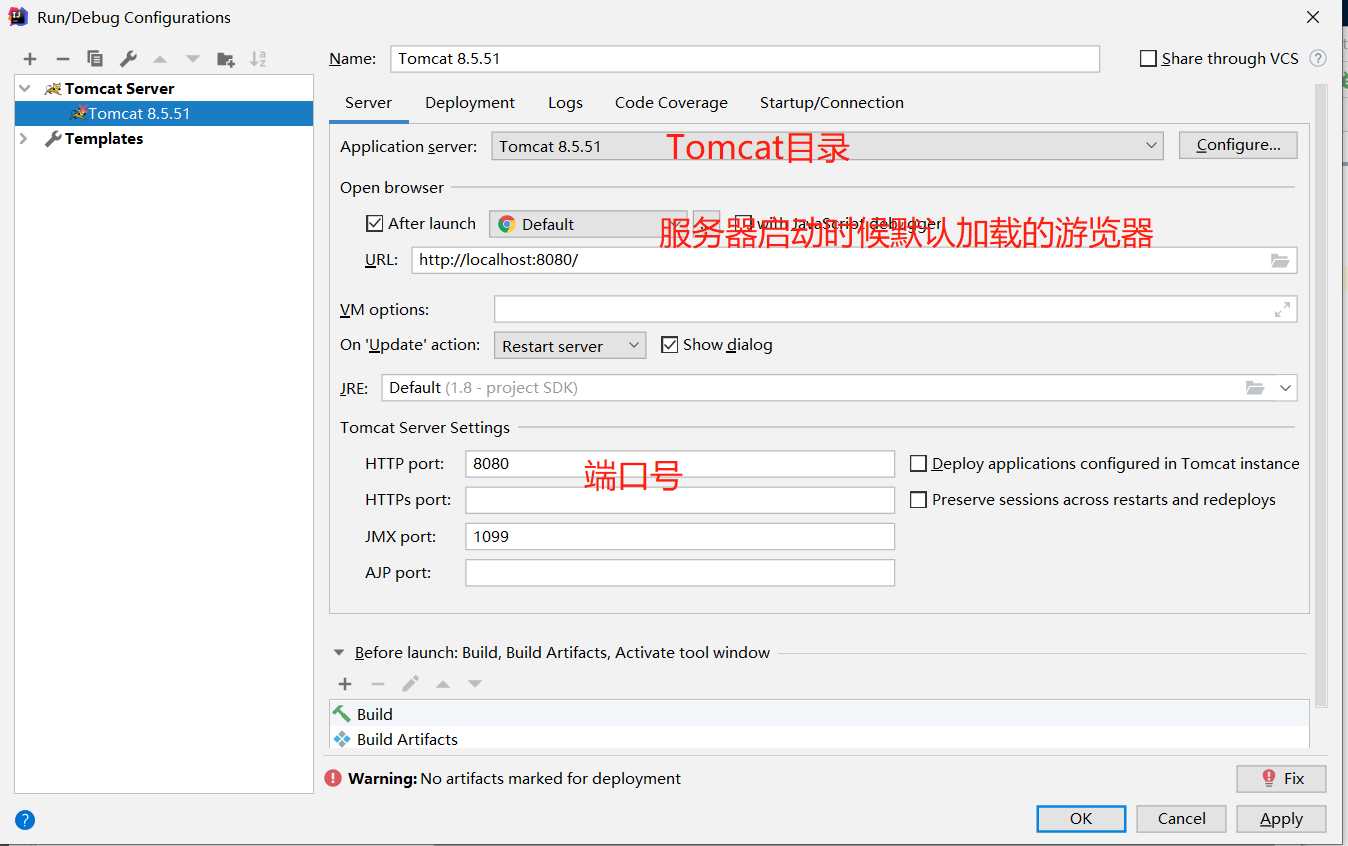Collapse the Tomcat Server tree node
The width and height of the screenshot is (1348, 846).
(24, 88)
